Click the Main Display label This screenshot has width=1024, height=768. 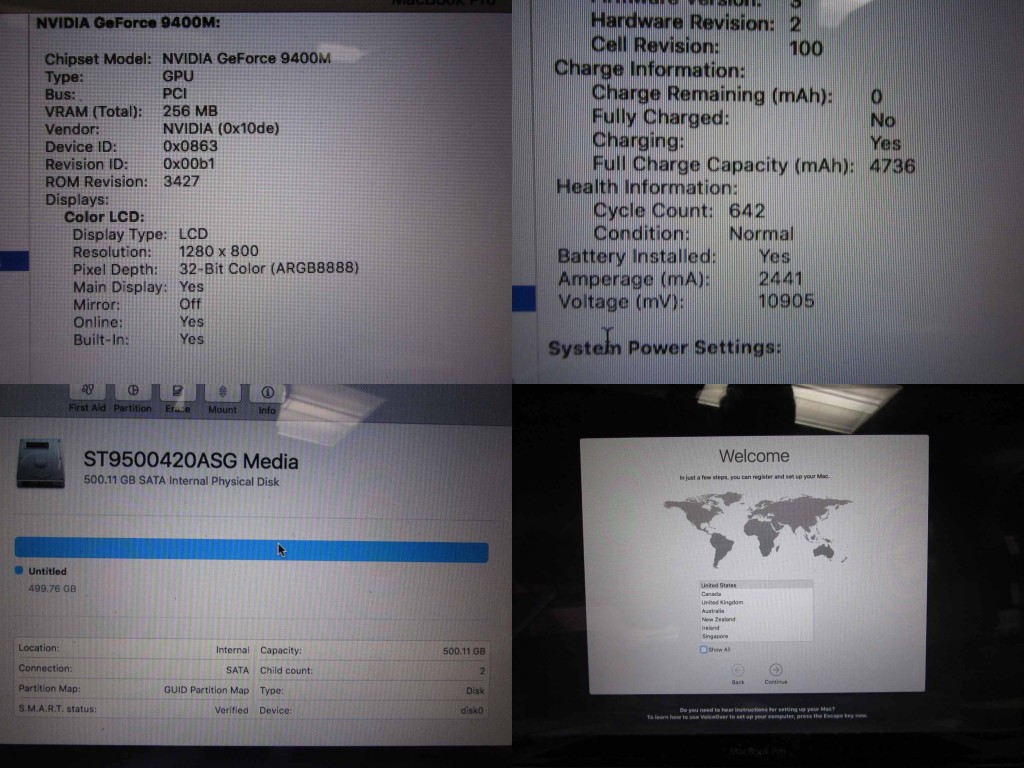pos(120,287)
